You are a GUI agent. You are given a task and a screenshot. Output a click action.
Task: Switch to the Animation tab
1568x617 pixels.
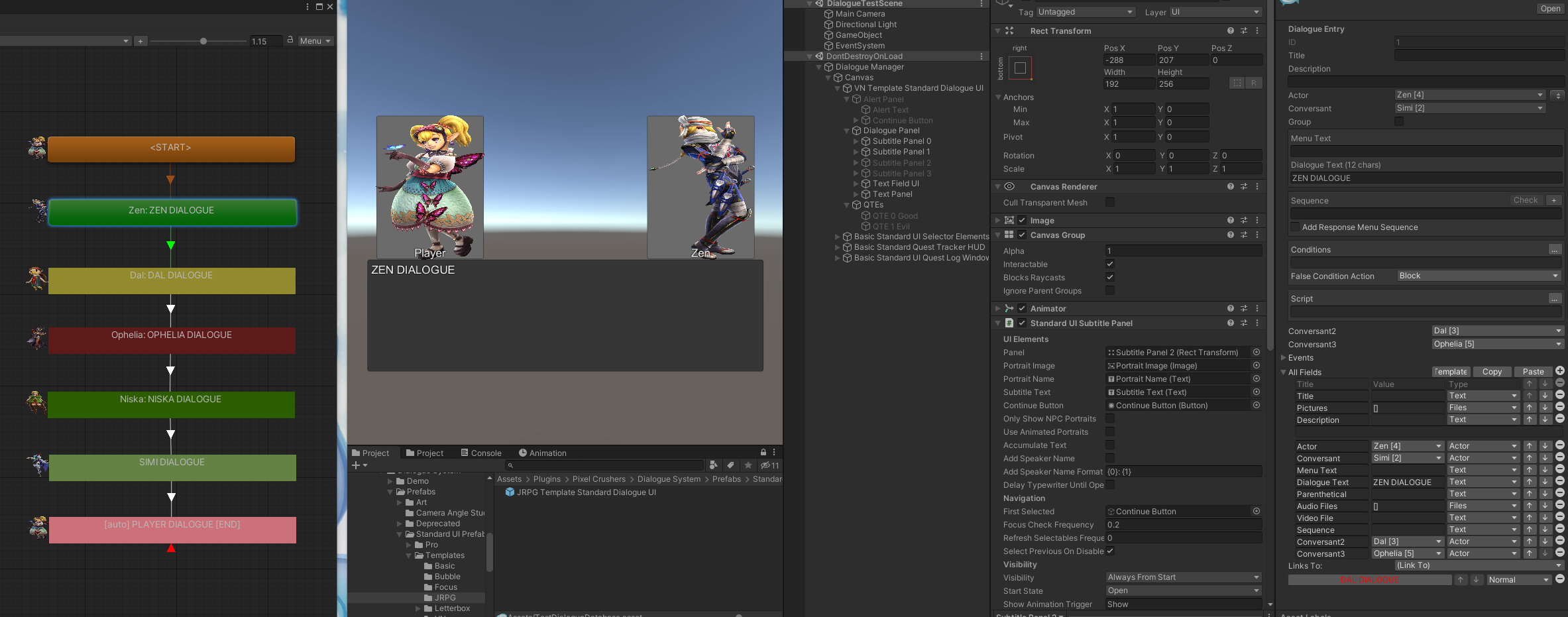pyautogui.click(x=542, y=453)
